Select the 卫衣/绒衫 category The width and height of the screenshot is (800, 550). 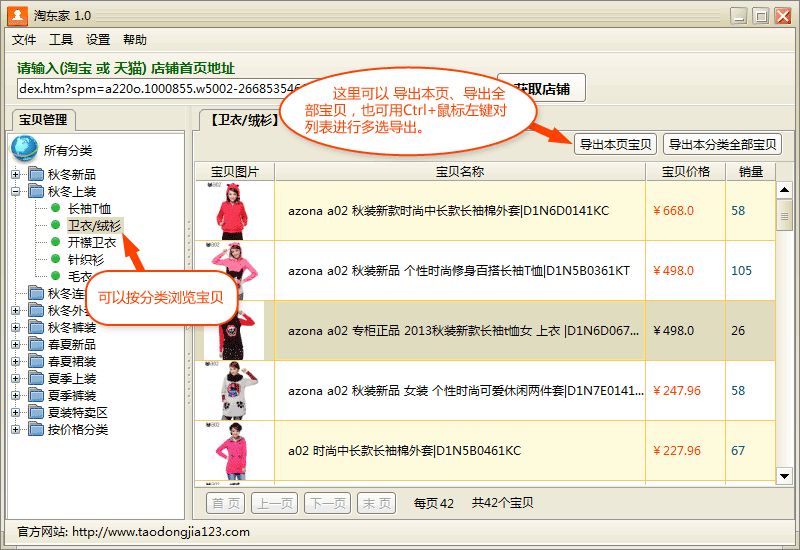pos(94,226)
